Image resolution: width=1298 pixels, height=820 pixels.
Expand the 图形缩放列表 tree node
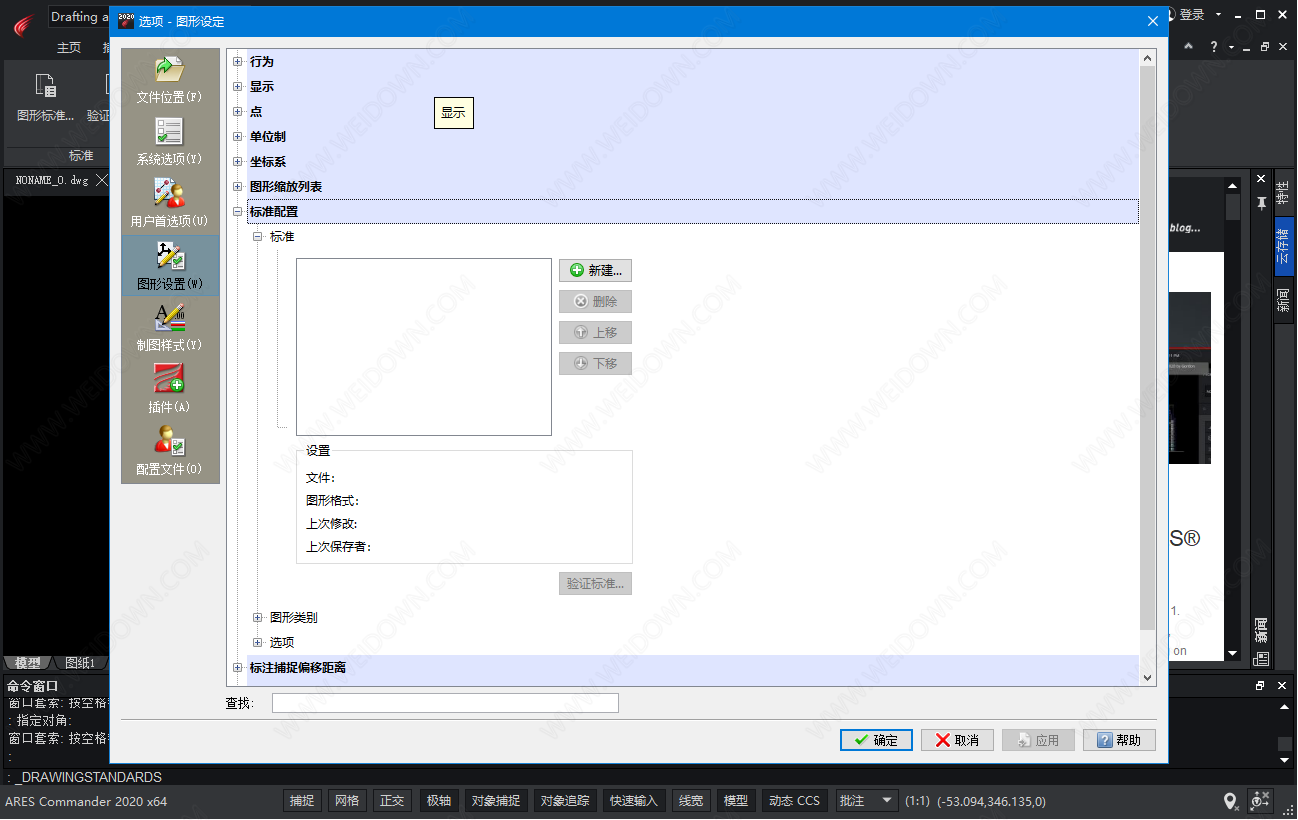click(x=238, y=187)
